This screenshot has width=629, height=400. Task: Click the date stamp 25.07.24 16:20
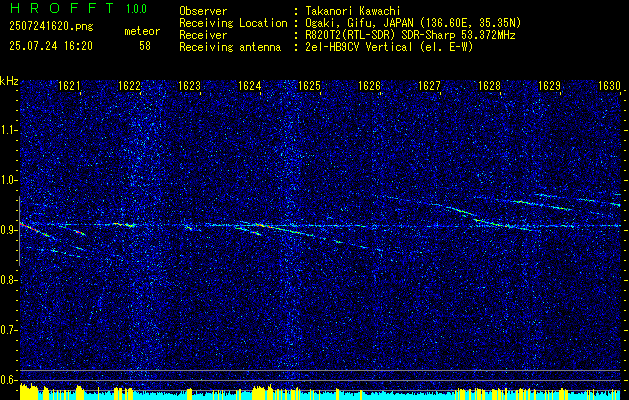click(51, 46)
